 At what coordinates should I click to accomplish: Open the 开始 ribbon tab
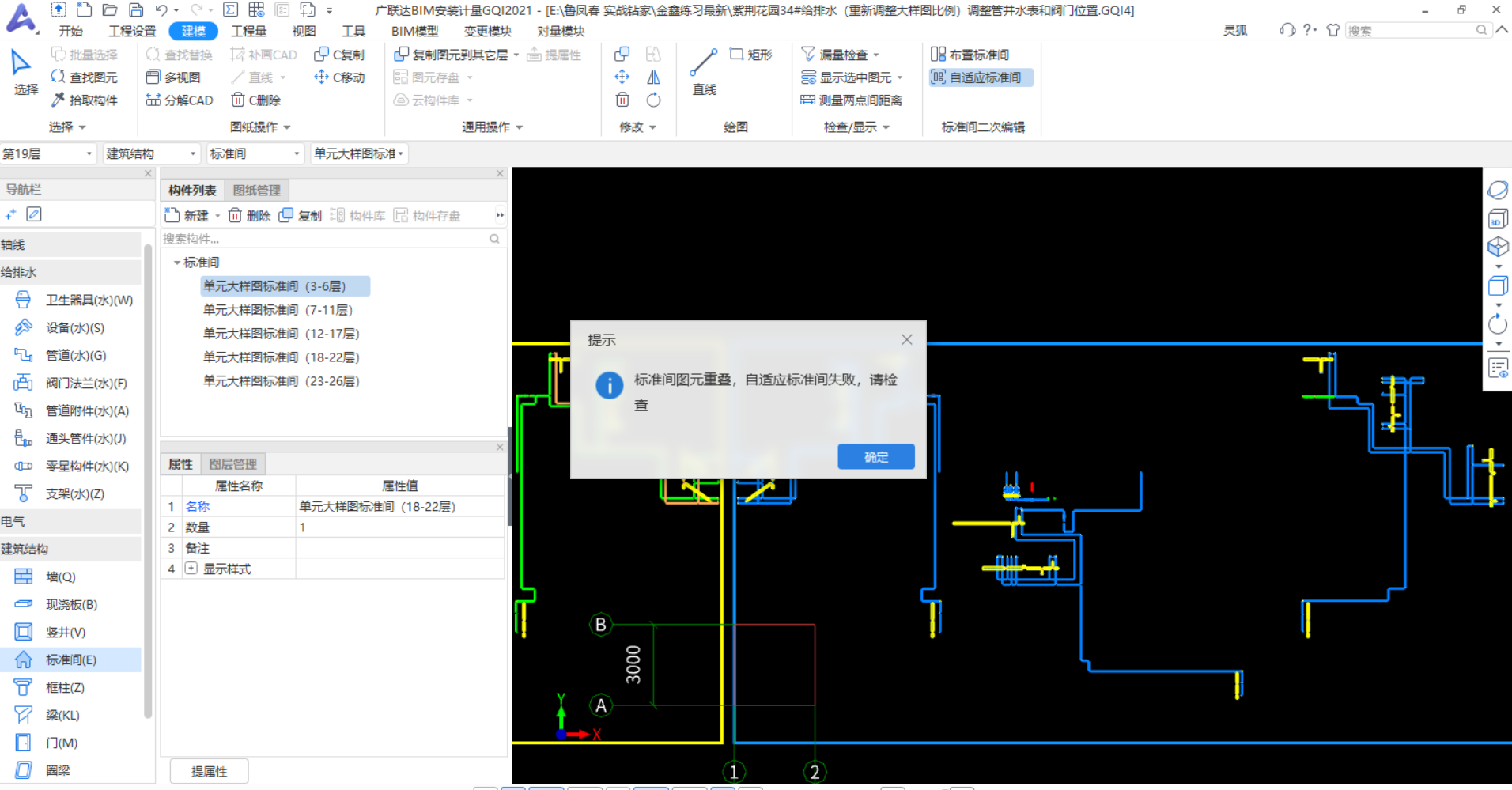click(70, 31)
